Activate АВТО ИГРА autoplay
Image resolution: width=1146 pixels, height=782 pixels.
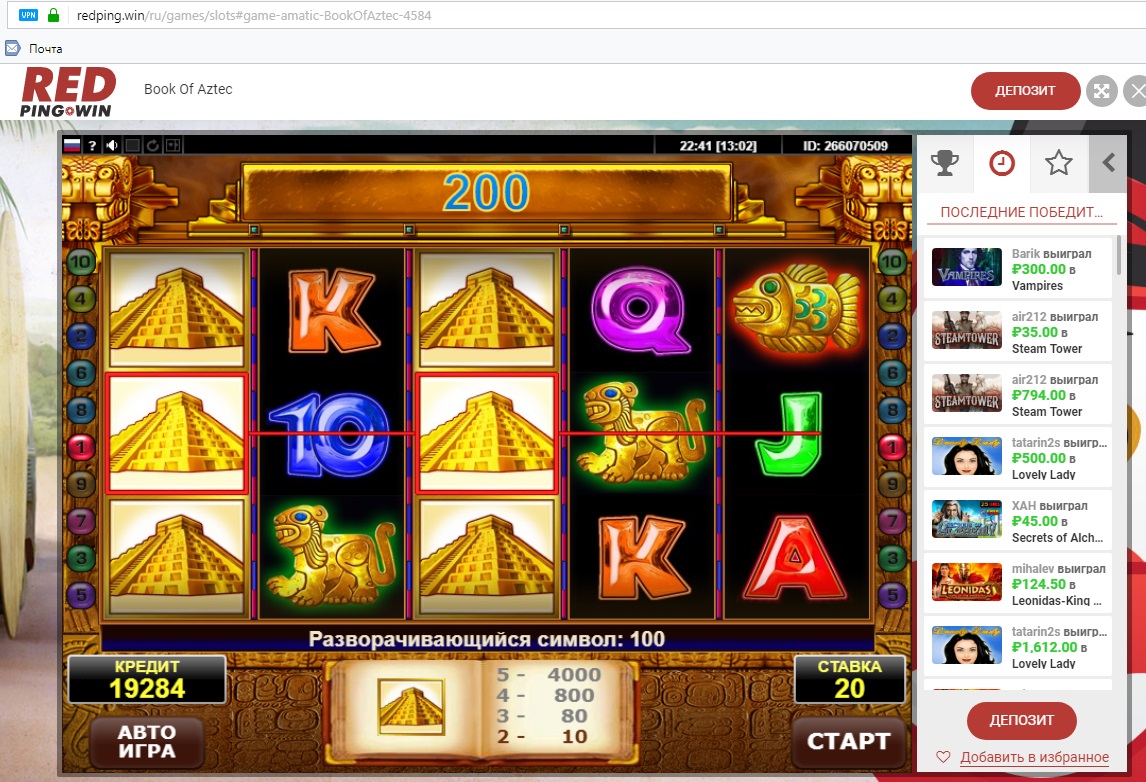click(x=147, y=742)
